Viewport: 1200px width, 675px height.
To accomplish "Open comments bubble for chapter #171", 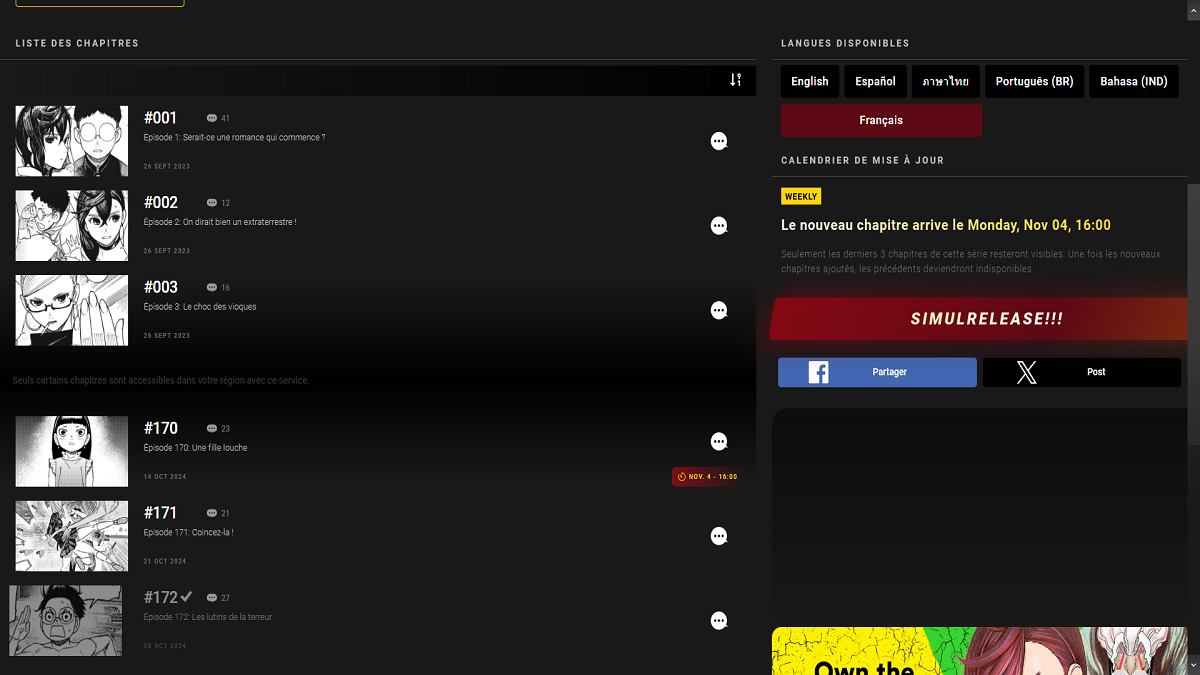I will 718,536.
